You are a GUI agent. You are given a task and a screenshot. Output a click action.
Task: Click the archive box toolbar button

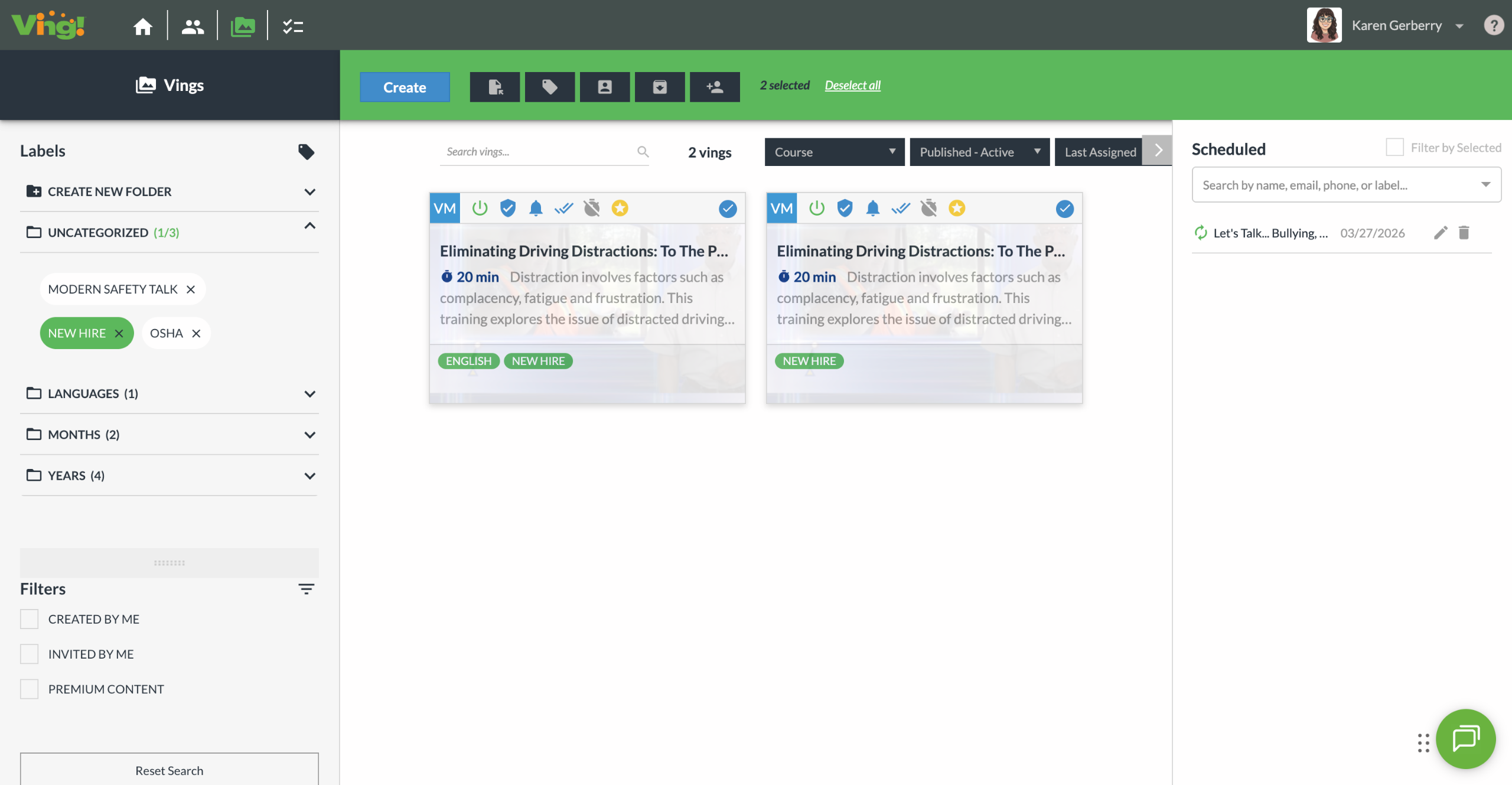click(659, 87)
